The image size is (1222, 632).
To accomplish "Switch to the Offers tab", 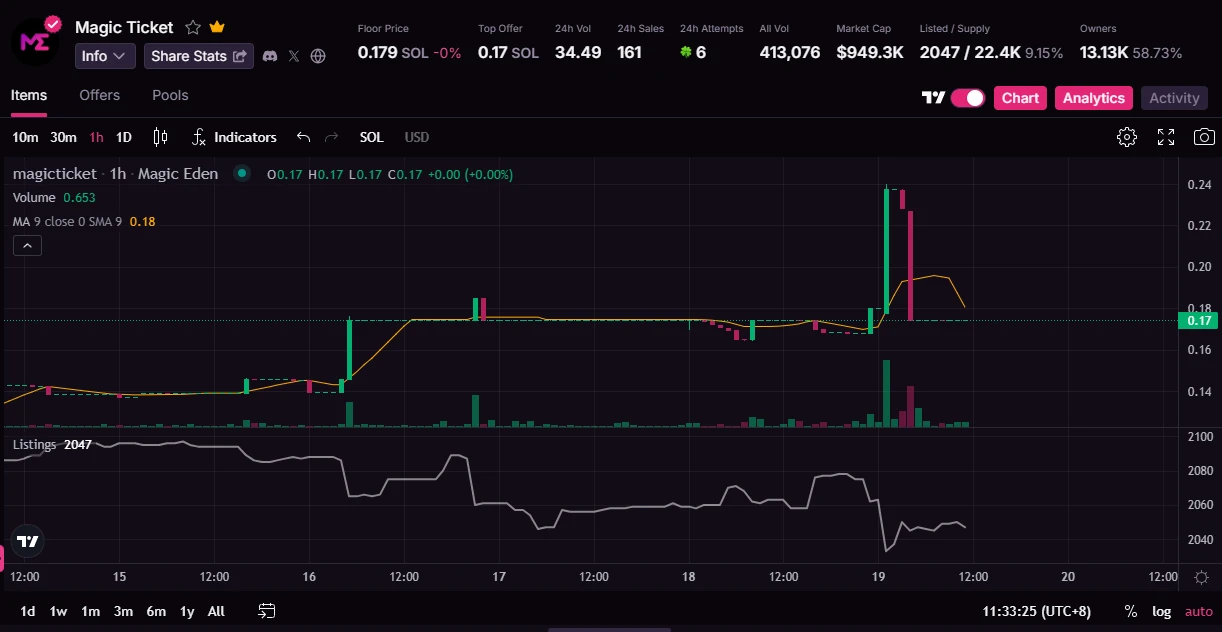I will pyautogui.click(x=99, y=95).
